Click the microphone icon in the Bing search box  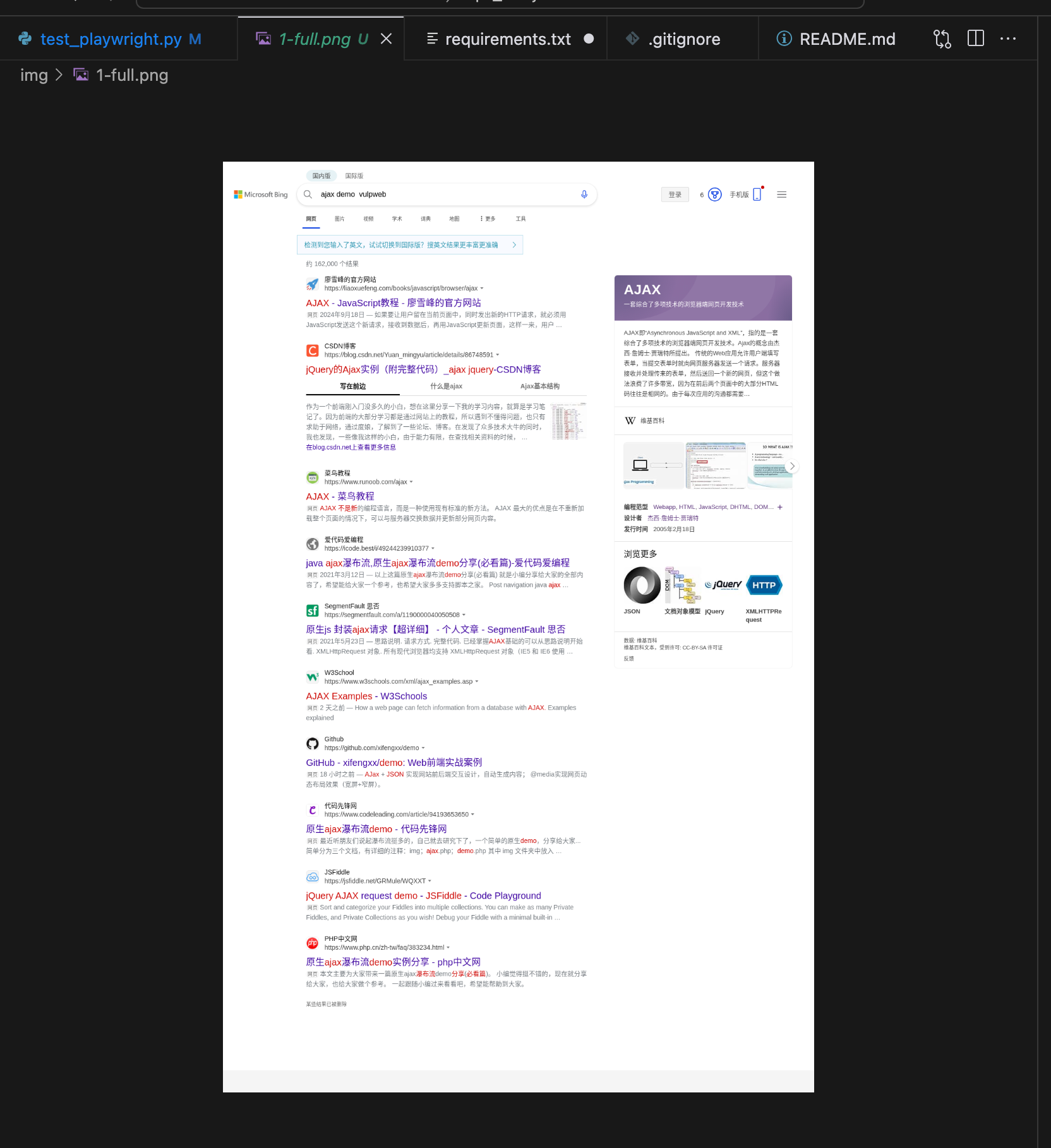point(584,194)
